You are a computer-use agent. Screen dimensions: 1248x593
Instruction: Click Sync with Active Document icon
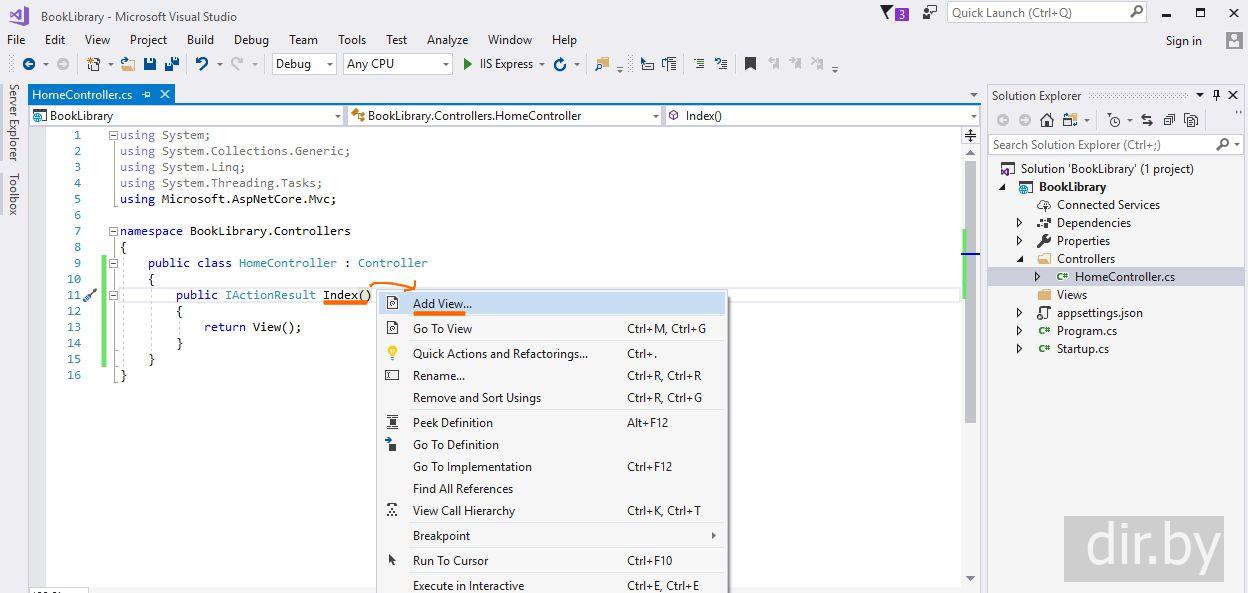(x=1146, y=120)
